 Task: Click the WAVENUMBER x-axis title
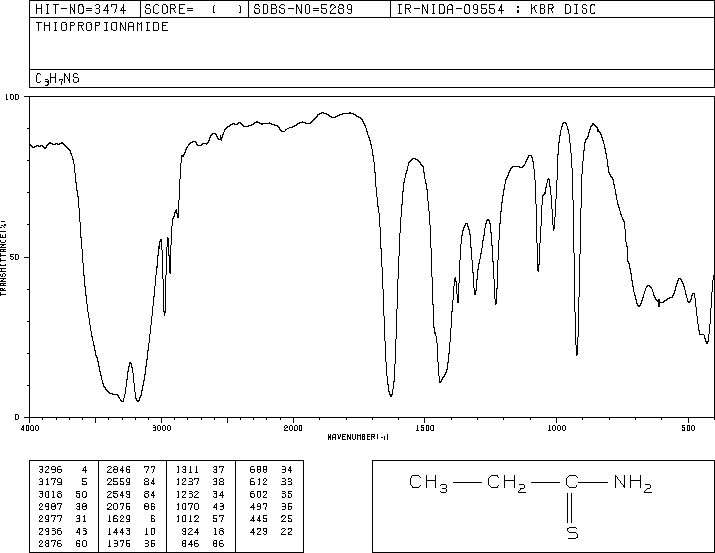358,437
